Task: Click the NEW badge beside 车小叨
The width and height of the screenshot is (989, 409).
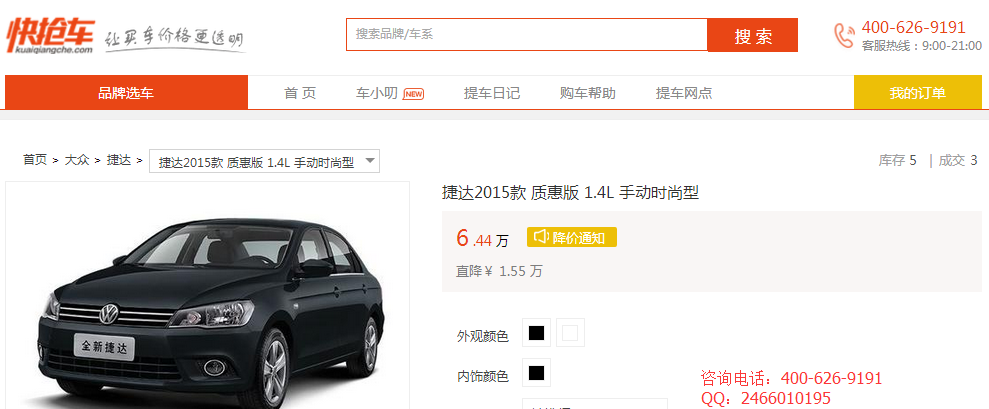Action: 414,94
